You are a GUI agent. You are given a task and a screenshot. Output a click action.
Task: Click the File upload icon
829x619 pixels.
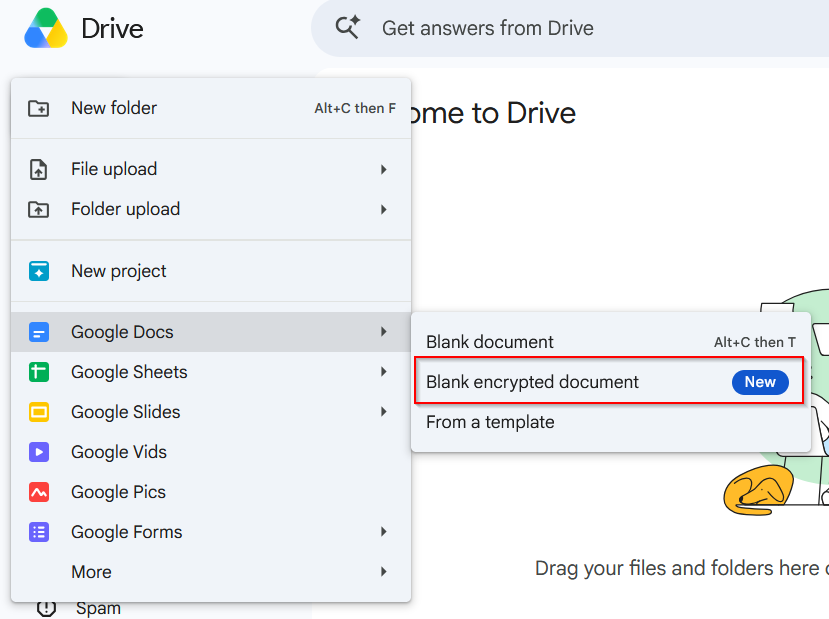(39, 169)
